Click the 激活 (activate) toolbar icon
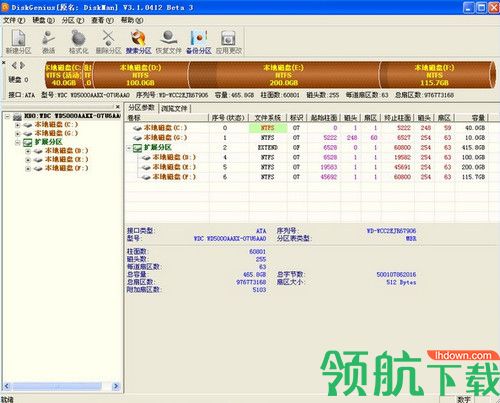500x403 pixels. click(x=49, y=42)
